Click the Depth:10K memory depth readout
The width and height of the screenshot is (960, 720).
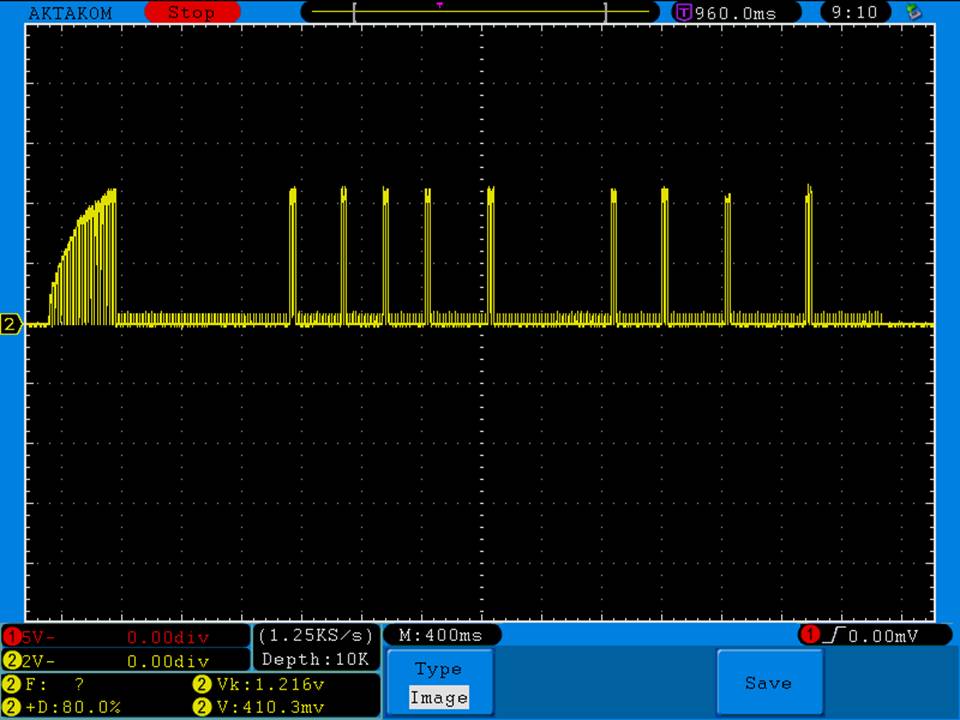click(316, 660)
